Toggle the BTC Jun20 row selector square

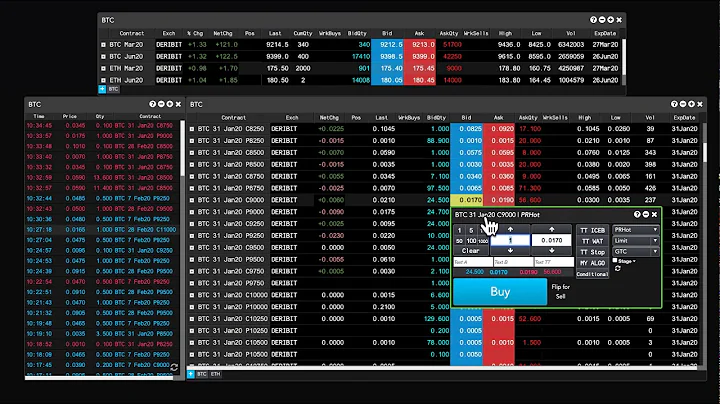coord(103,57)
